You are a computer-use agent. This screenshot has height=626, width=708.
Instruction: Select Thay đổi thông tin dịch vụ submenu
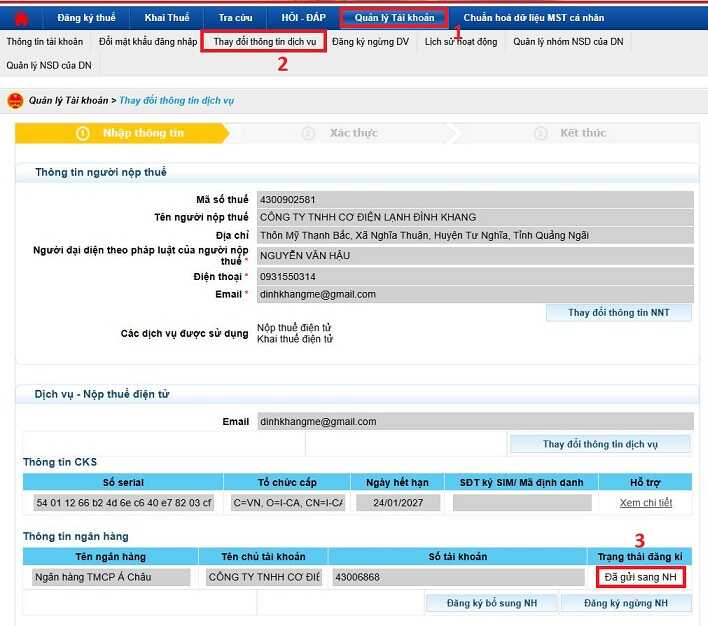(x=264, y=42)
